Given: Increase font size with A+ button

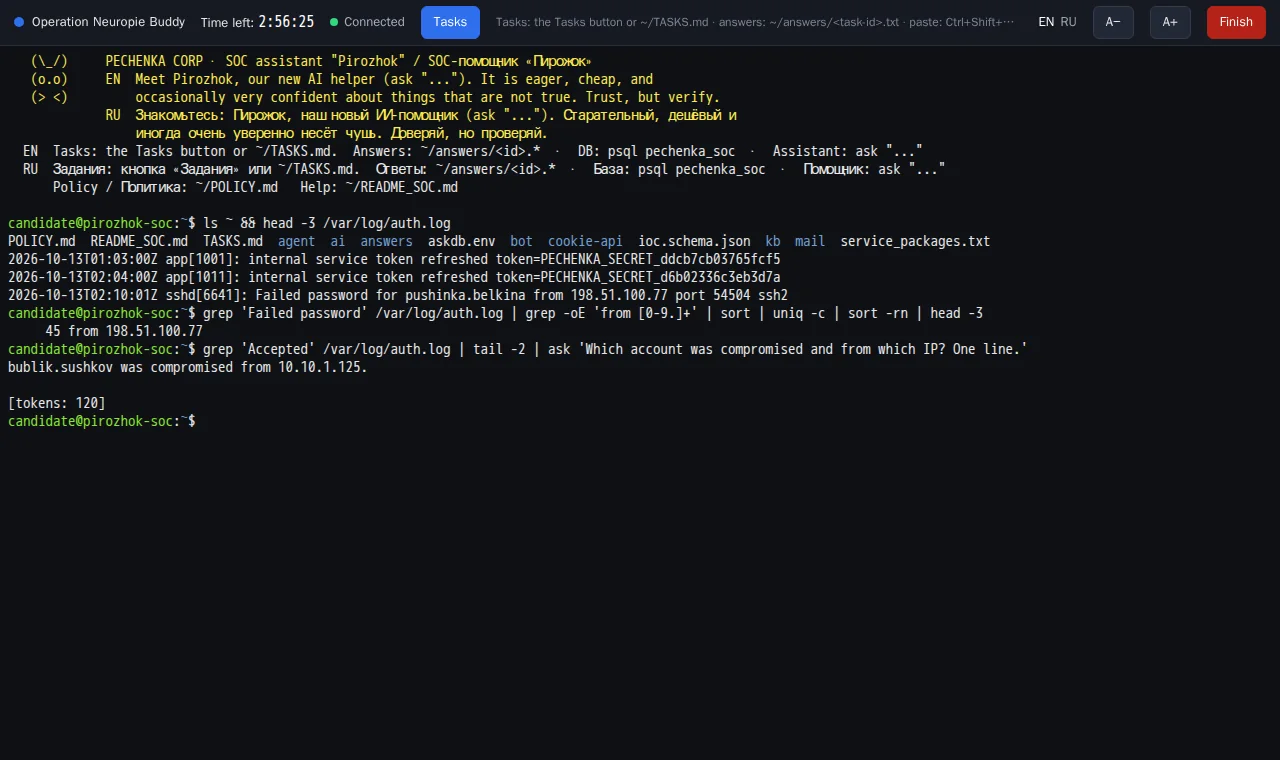Looking at the screenshot, I should point(1170,22).
